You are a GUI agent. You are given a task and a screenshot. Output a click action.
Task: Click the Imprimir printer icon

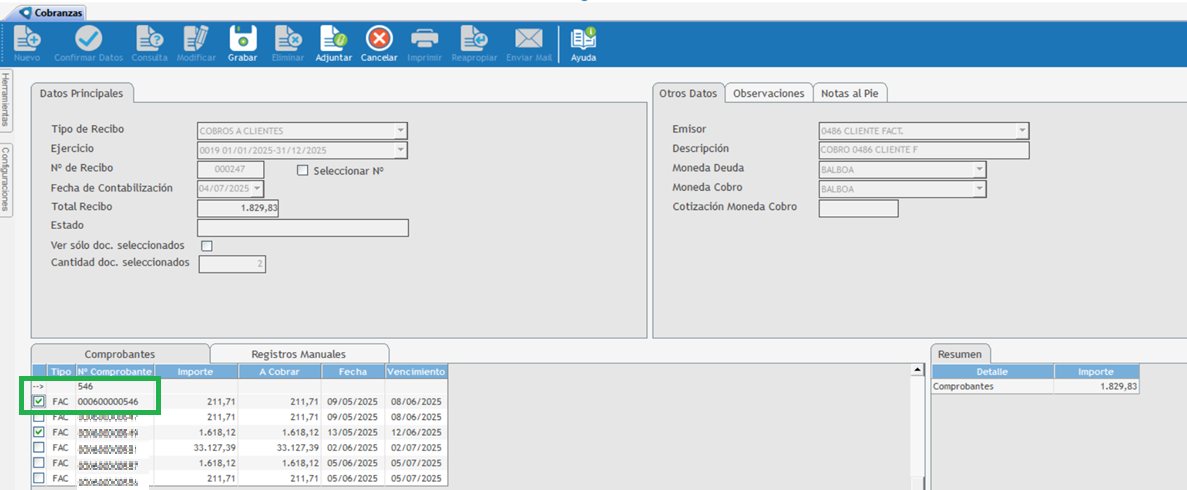425,40
